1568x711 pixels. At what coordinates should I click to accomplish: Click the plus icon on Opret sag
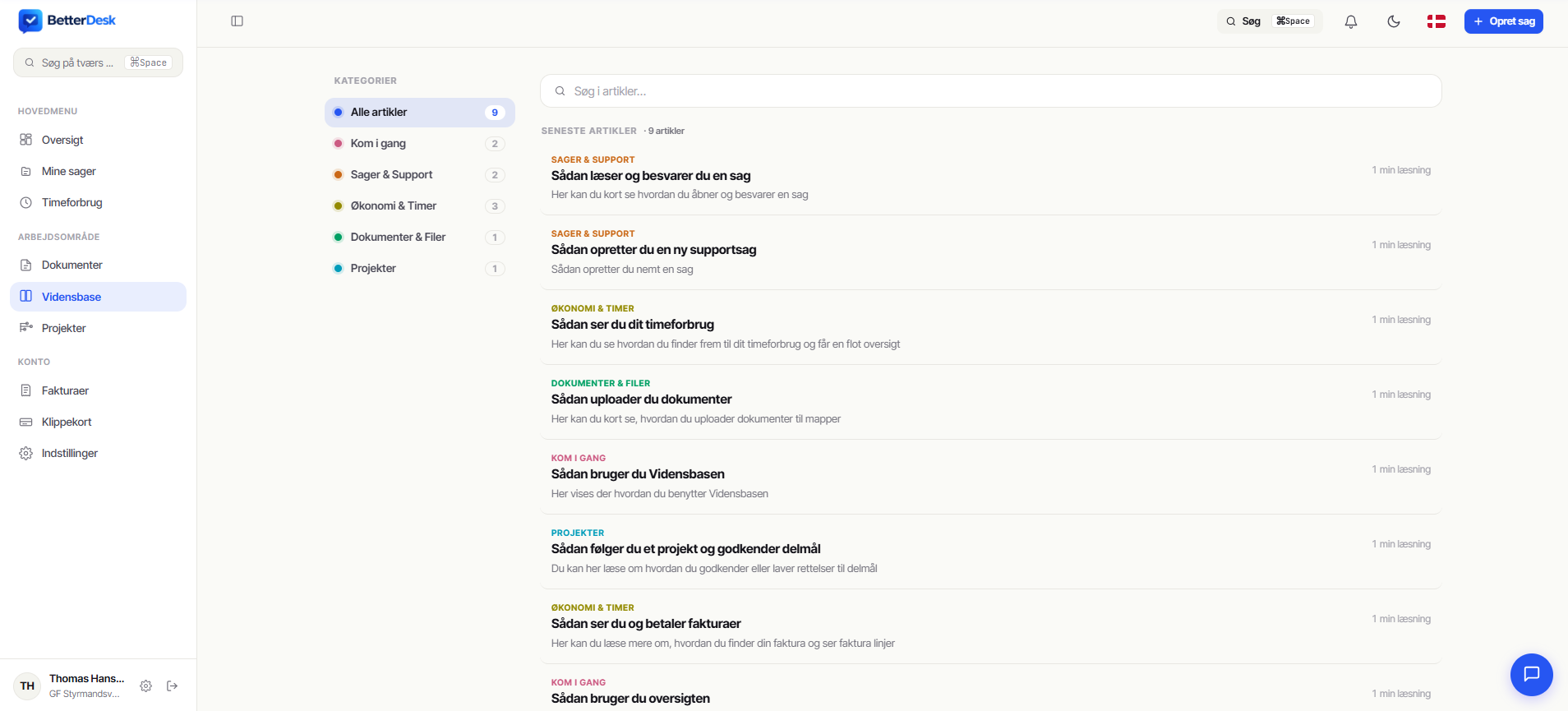(1478, 21)
